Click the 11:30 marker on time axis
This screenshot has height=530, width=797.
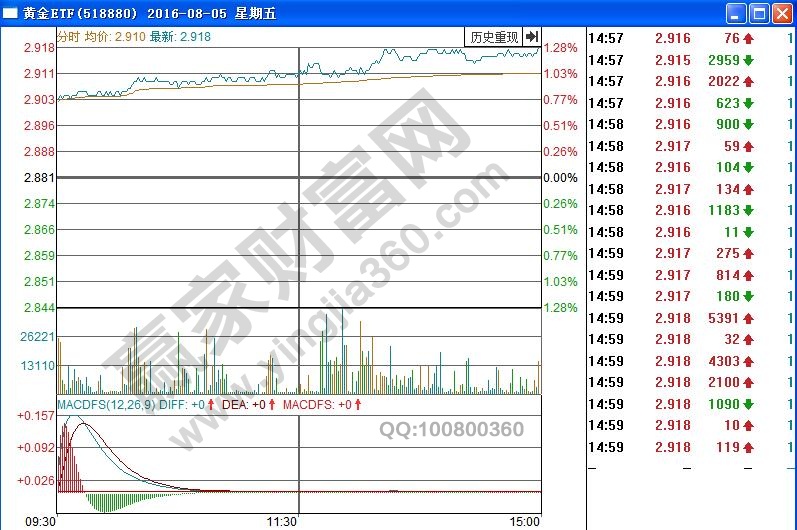pyautogui.click(x=283, y=522)
